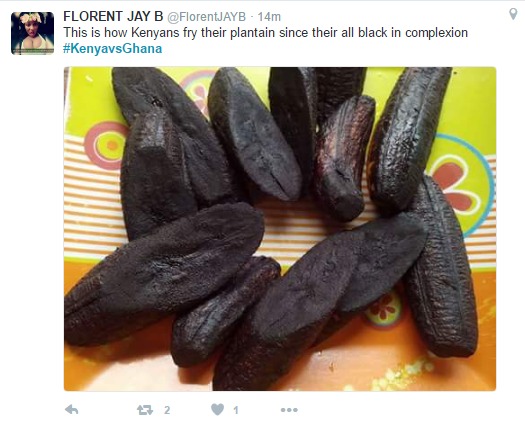Click the FLORENT JAY B display name
Screen dimensions: 525x423
click(x=113, y=16)
